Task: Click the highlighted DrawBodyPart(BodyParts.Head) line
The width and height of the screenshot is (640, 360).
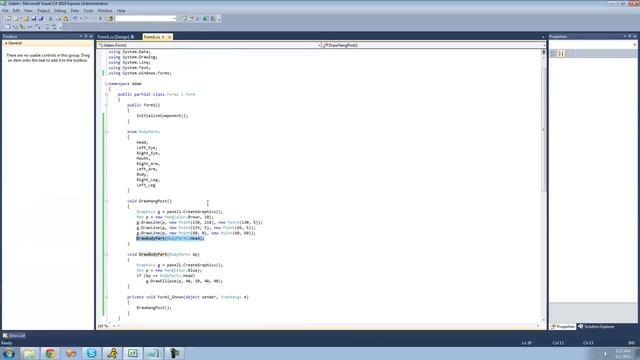Action: click(x=170, y=238)
